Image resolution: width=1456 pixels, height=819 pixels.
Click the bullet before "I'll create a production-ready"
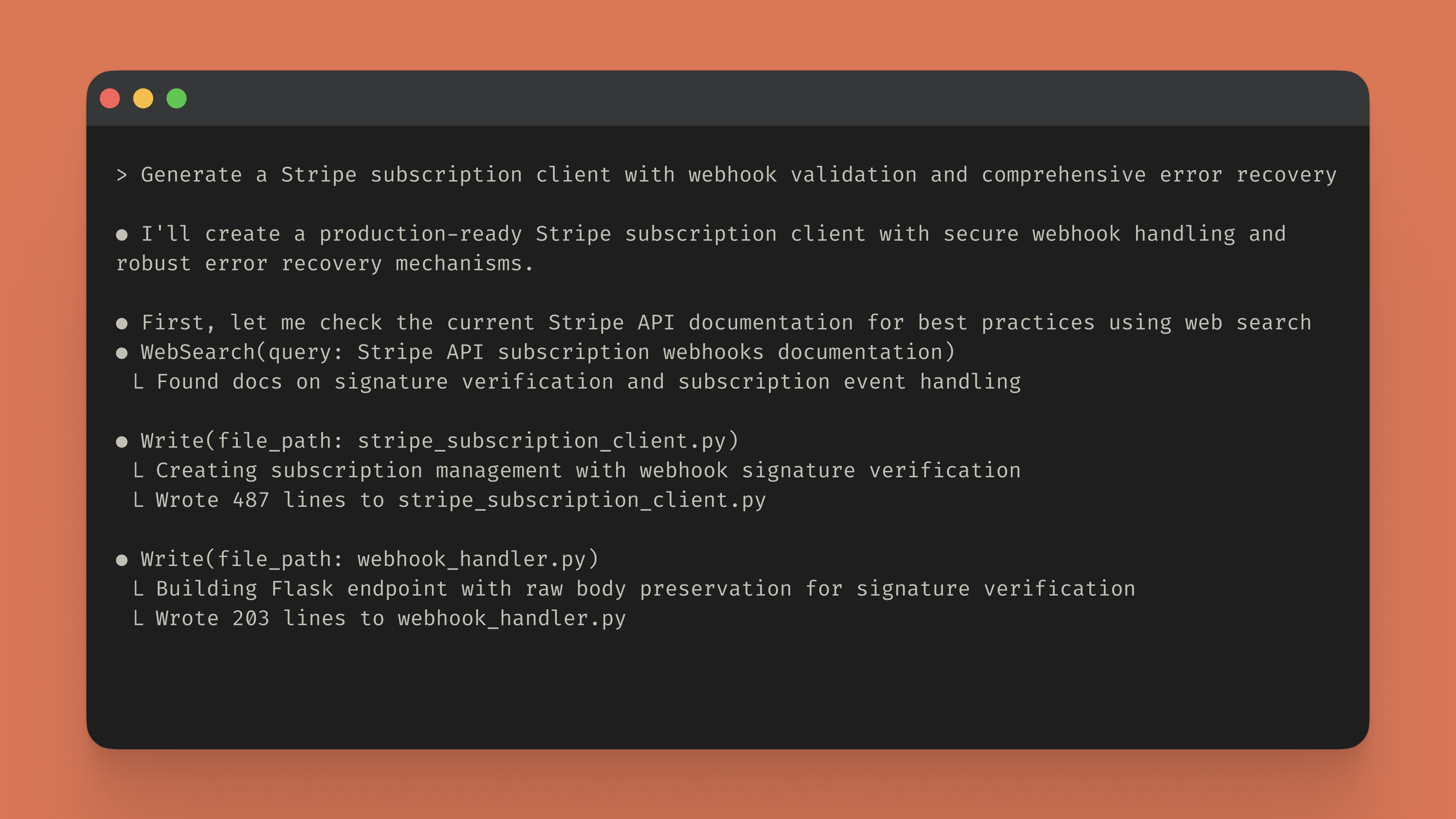pyautogui.click(x=121, y=235)
